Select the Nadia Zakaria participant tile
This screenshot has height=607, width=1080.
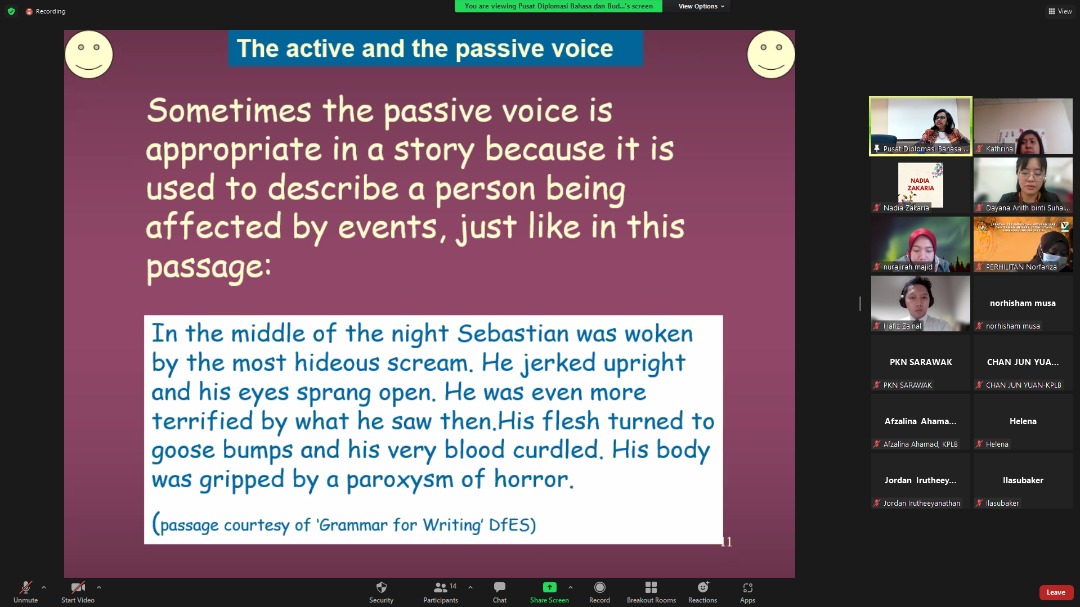920,185
